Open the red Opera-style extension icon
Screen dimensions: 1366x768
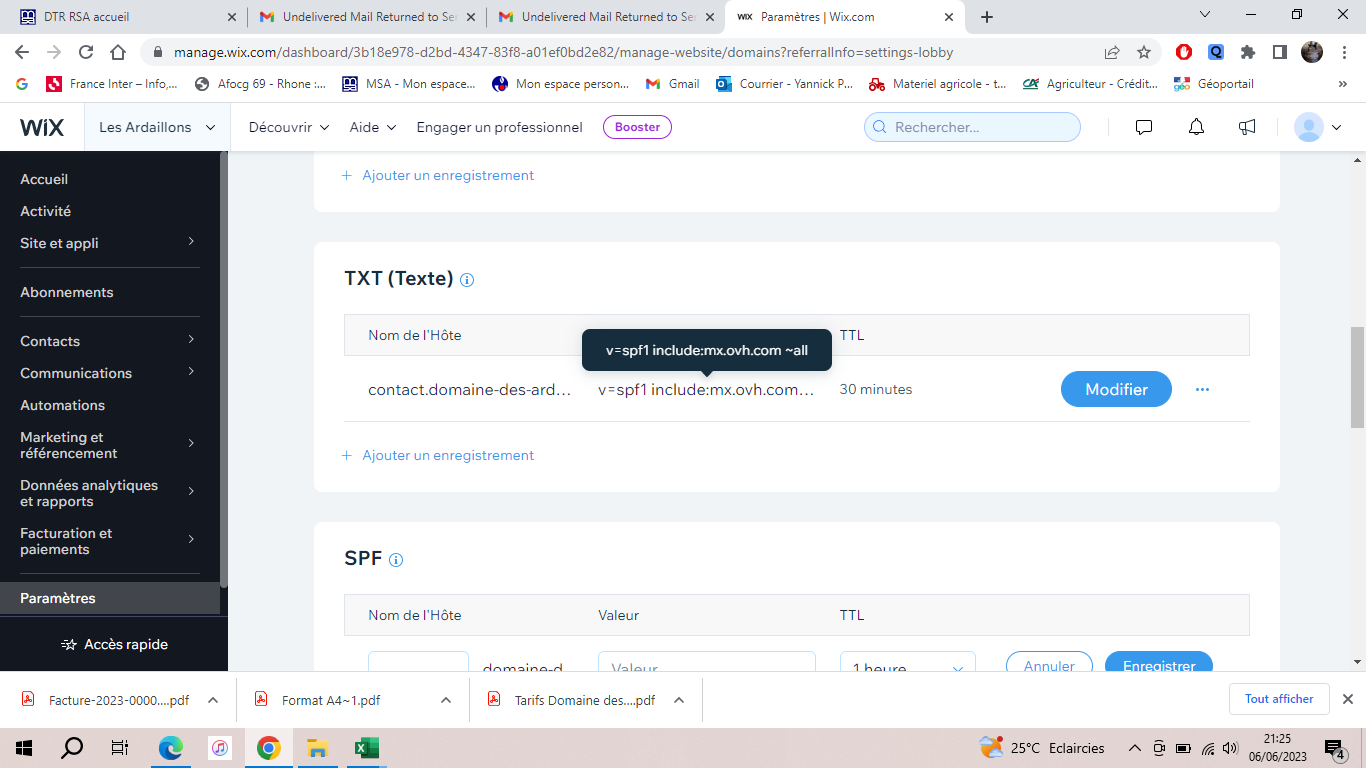click(x=1184, y=52)
